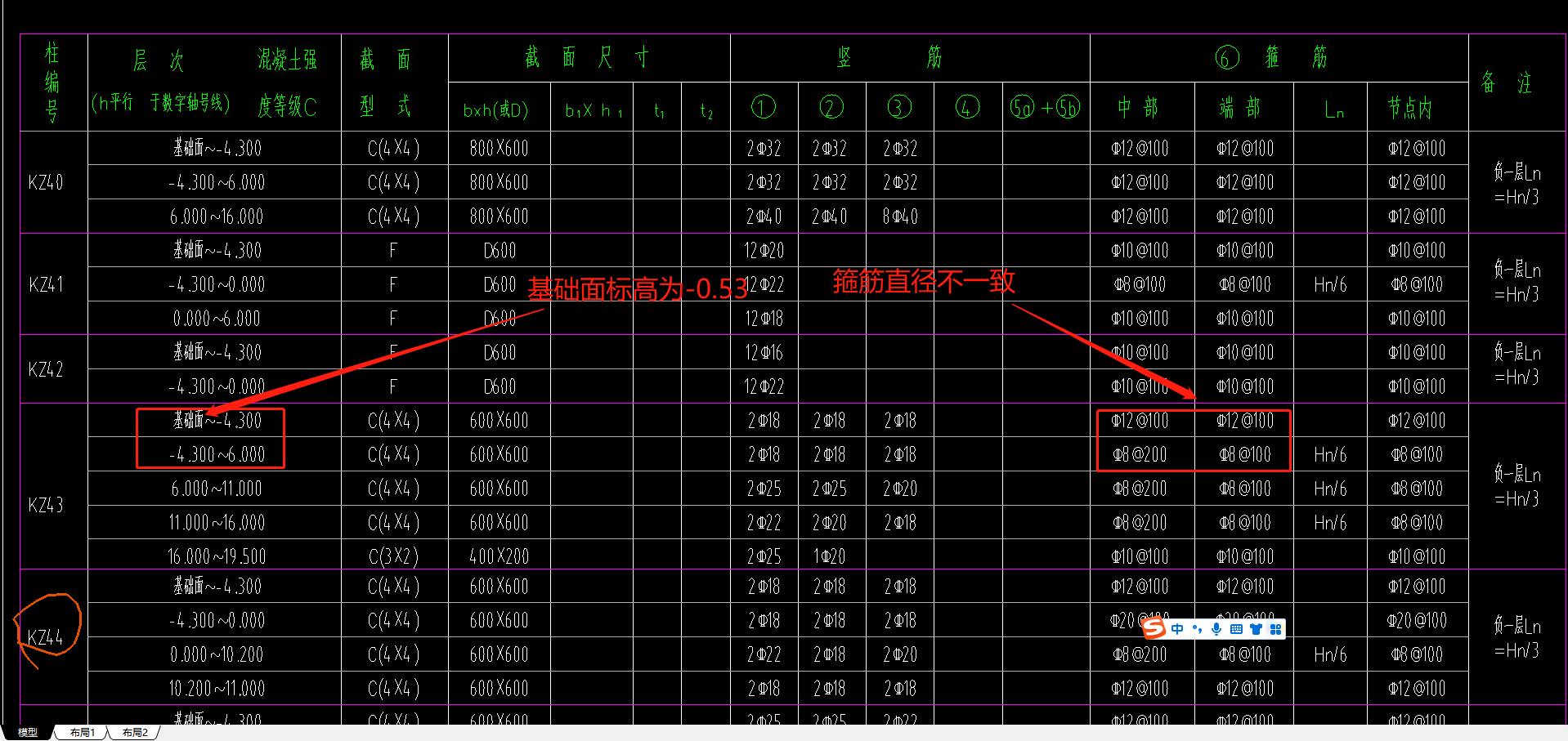Viewport: 1568px width, 741px height.
Task: Select the KZ43 column label
Action: 46,505
